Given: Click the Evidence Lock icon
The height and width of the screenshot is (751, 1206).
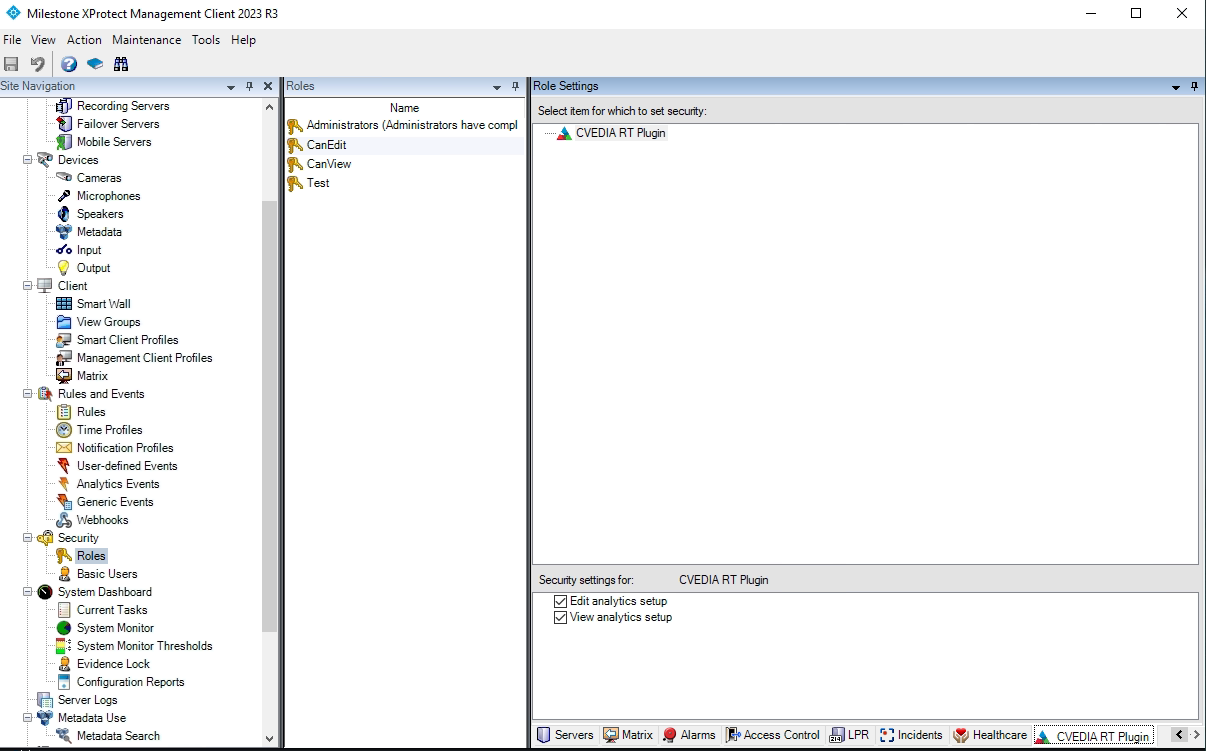Looking at the screenshot, I should pos(64,664).
